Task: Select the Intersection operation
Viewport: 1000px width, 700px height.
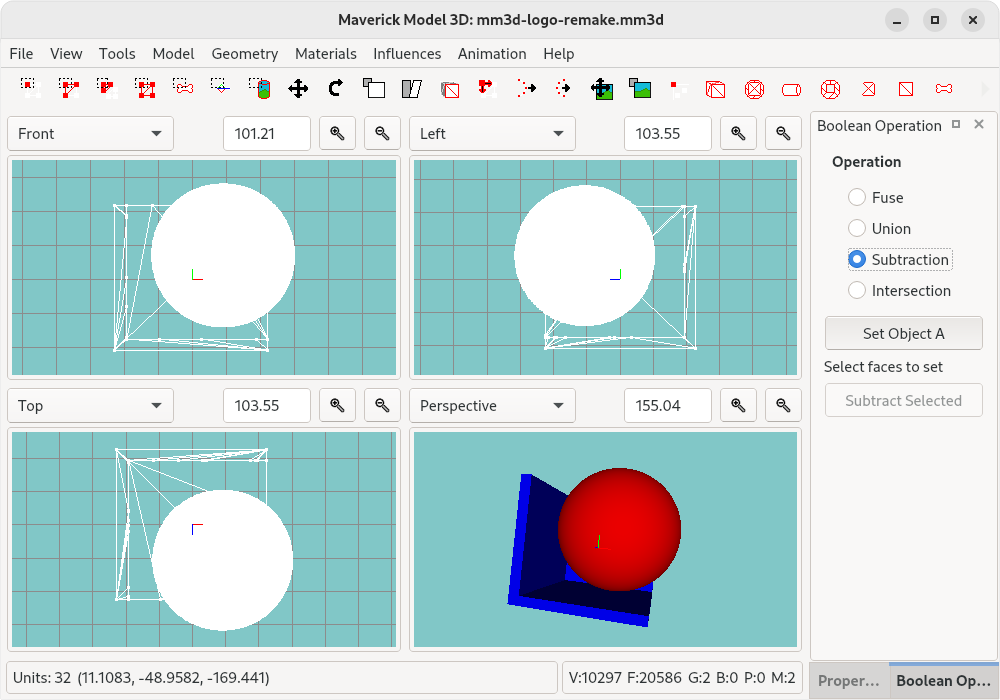Action: point(857,291)
